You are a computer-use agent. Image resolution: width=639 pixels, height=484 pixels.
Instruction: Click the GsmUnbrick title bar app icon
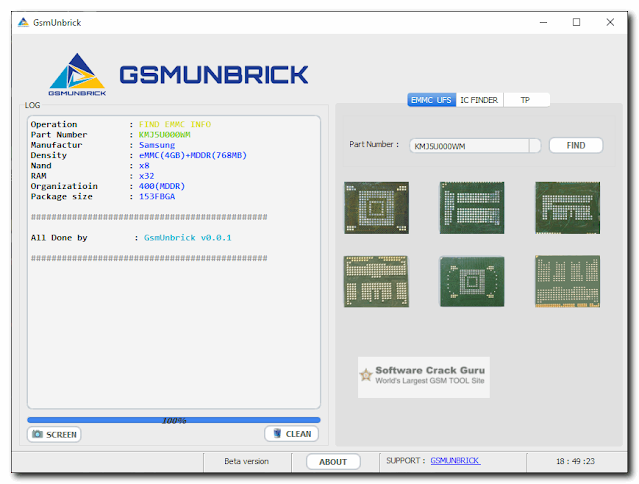pos(23,22)
